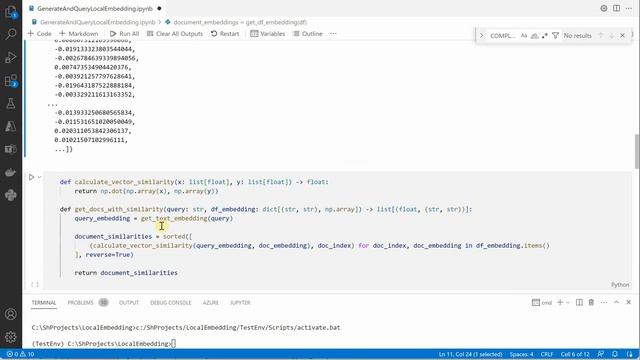
Task: Open the Python view in activity bar
Action: pyautogui.click(x=11, y=195)
